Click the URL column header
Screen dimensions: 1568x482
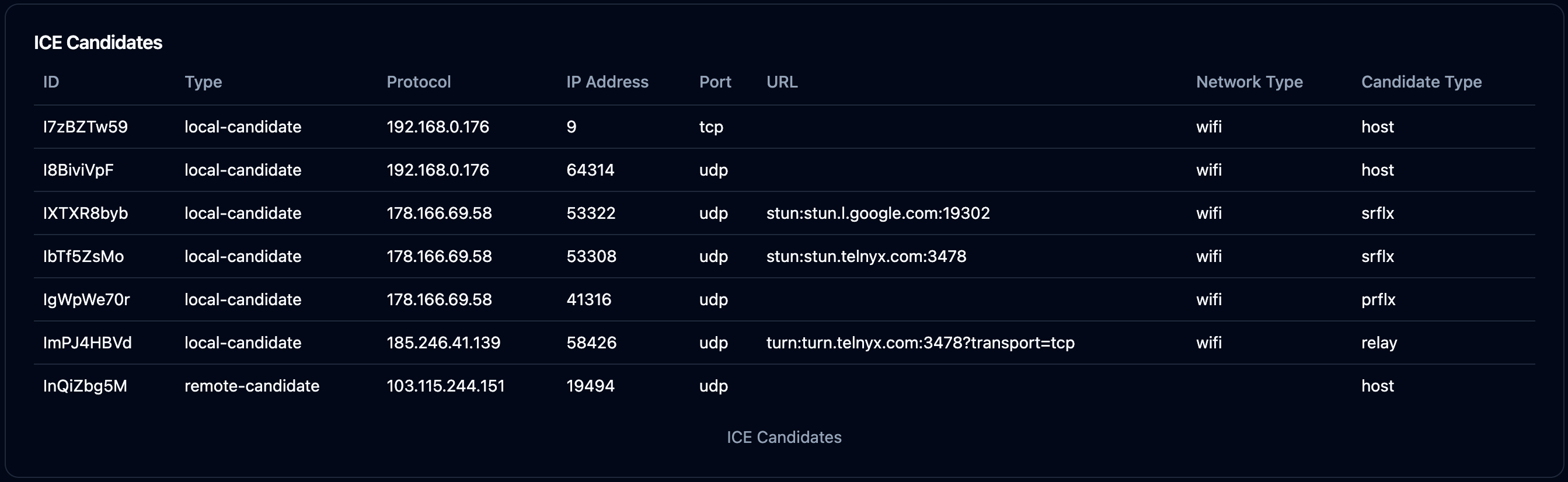pos(782,82)
